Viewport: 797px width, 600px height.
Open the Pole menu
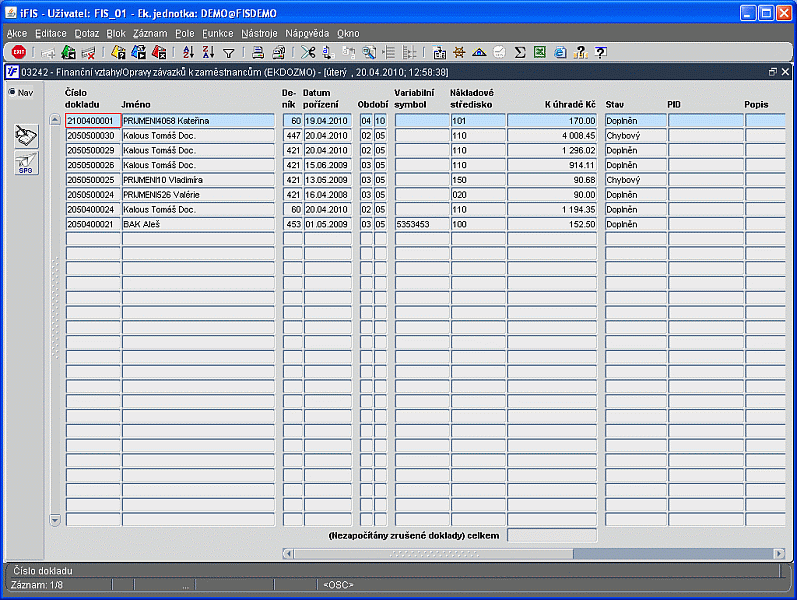[x=185, y=34]
